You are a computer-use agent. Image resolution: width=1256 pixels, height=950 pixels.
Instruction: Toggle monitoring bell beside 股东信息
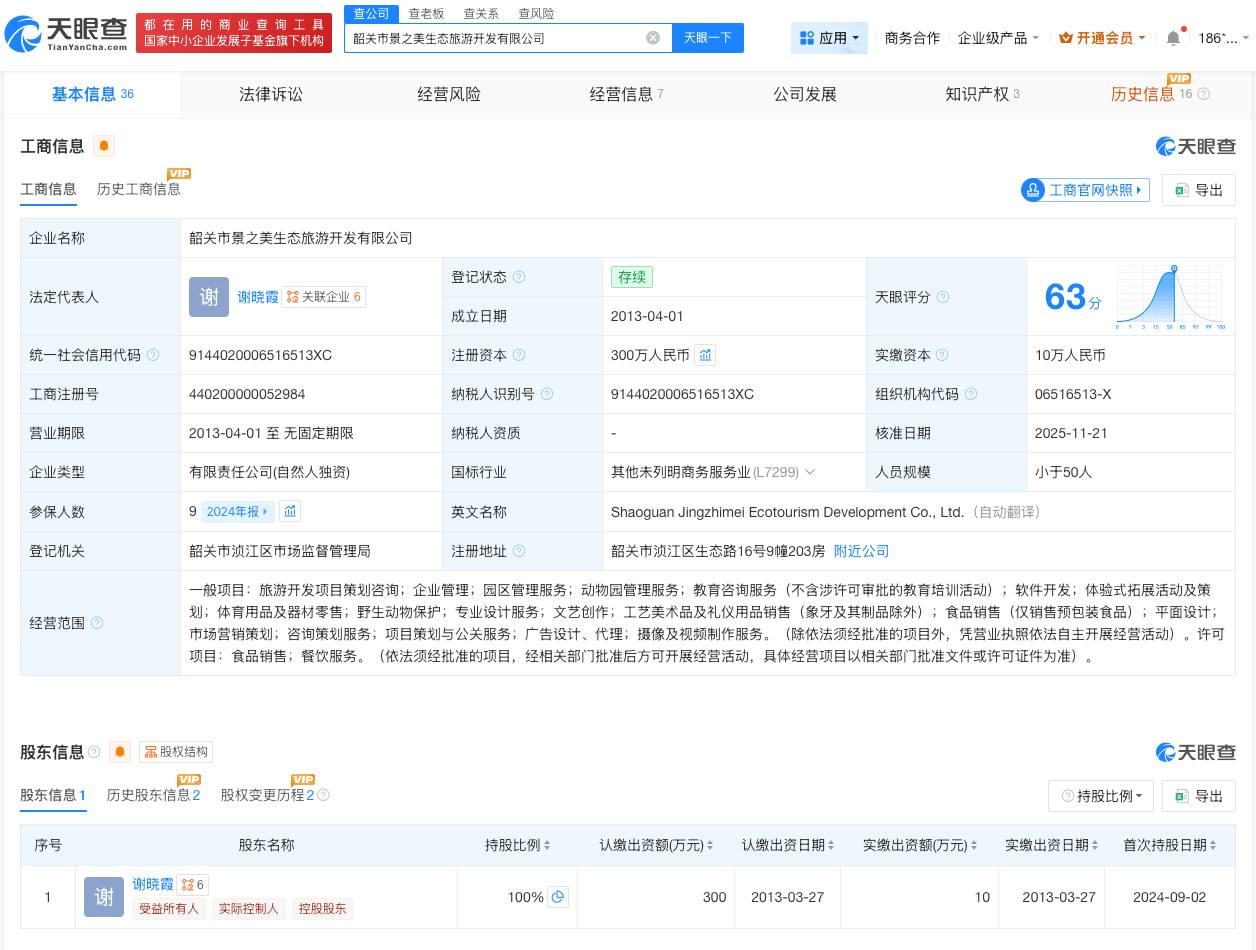pos(120,752)
